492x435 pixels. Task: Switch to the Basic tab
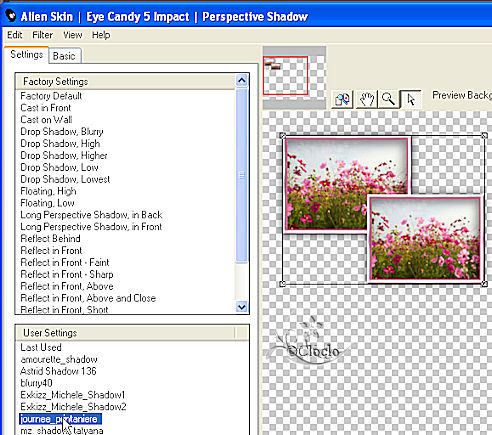click(64, 56)
